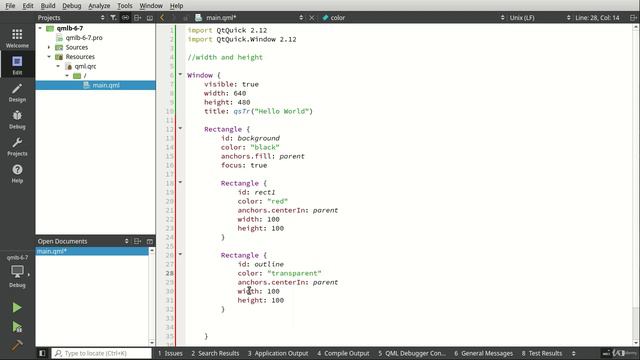Click the Type to locate search field
The height and width of the screenshot is (360, 640).
(102, 353)
